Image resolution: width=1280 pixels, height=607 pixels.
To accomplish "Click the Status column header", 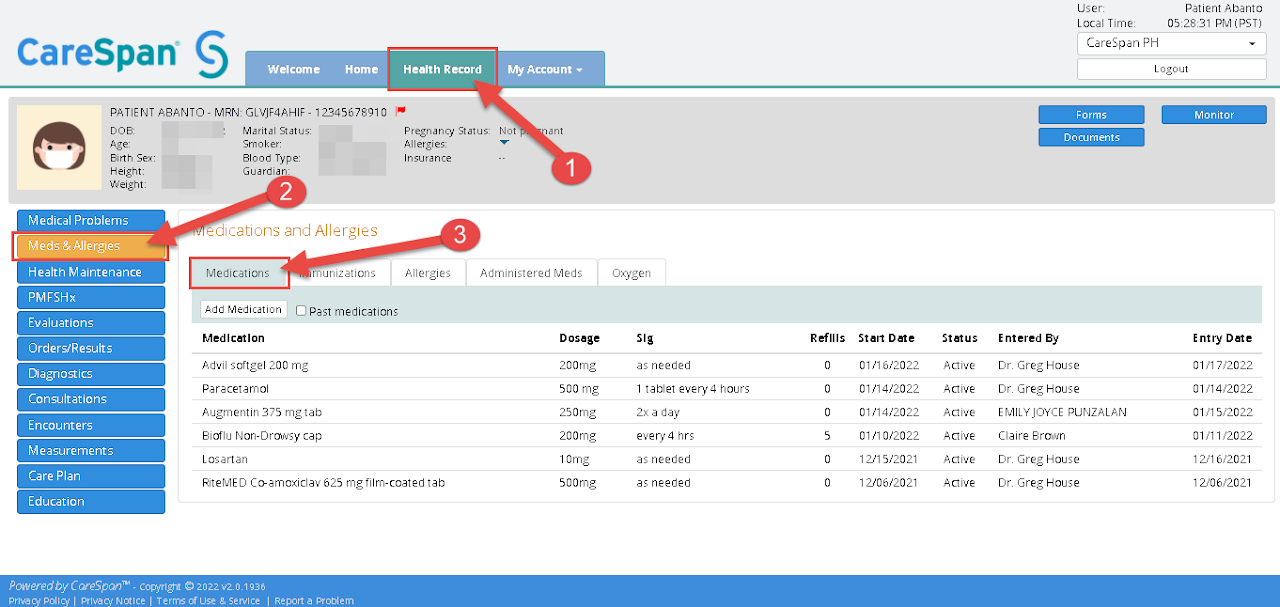I will click(960, 338).
